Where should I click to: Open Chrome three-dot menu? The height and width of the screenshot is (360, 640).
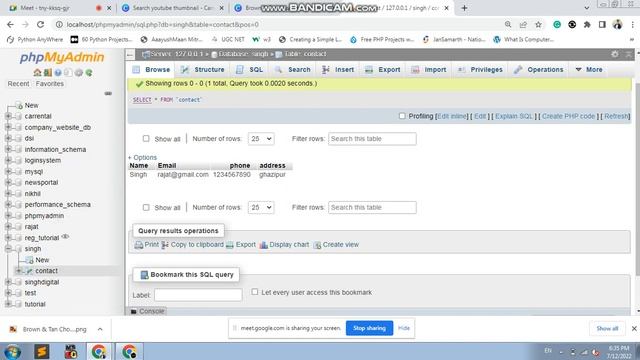coord(632,24)
